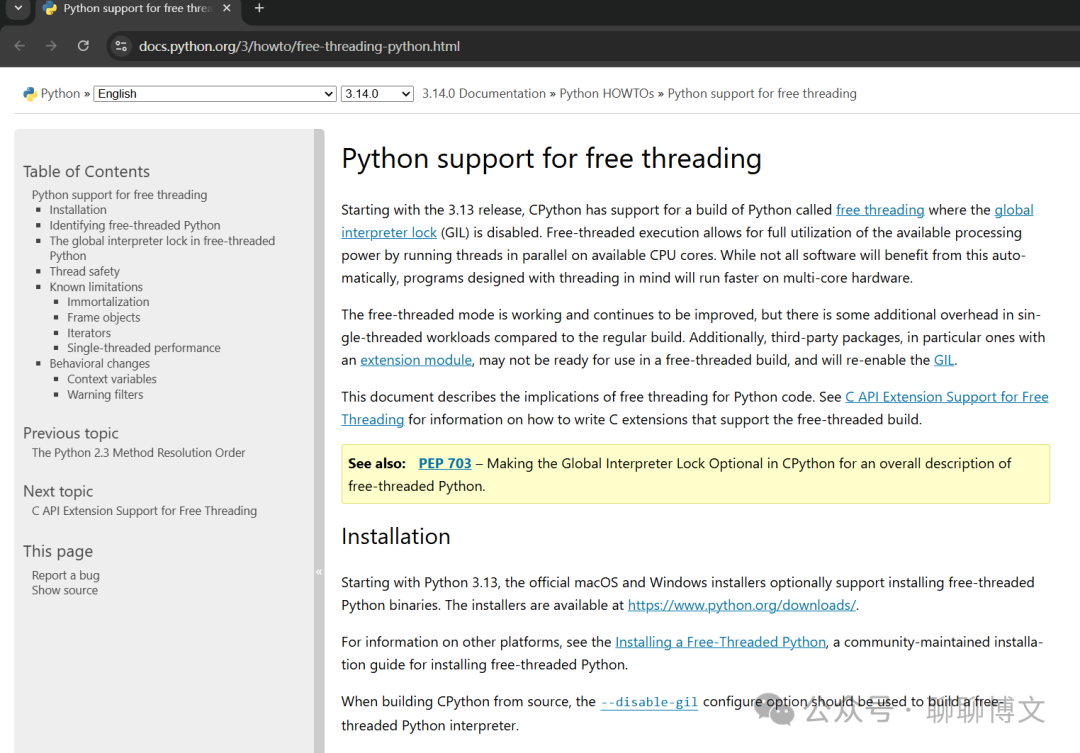The image size is (1080, 753).
Task: Follow the 'GIL' link in second paragraph
Action: tap(944, 360)
